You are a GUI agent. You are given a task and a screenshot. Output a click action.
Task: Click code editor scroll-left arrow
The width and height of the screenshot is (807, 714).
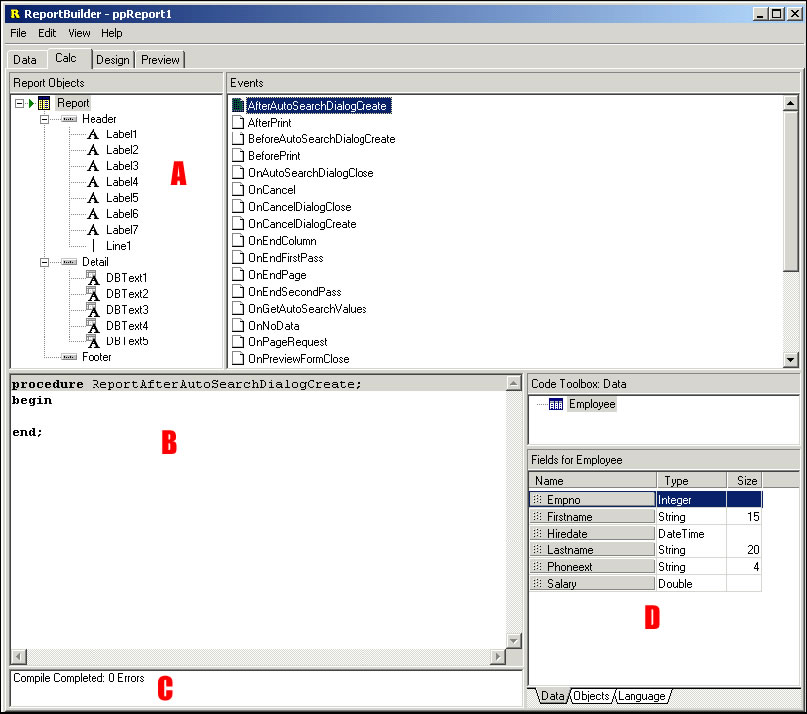[x=19, y=656]
